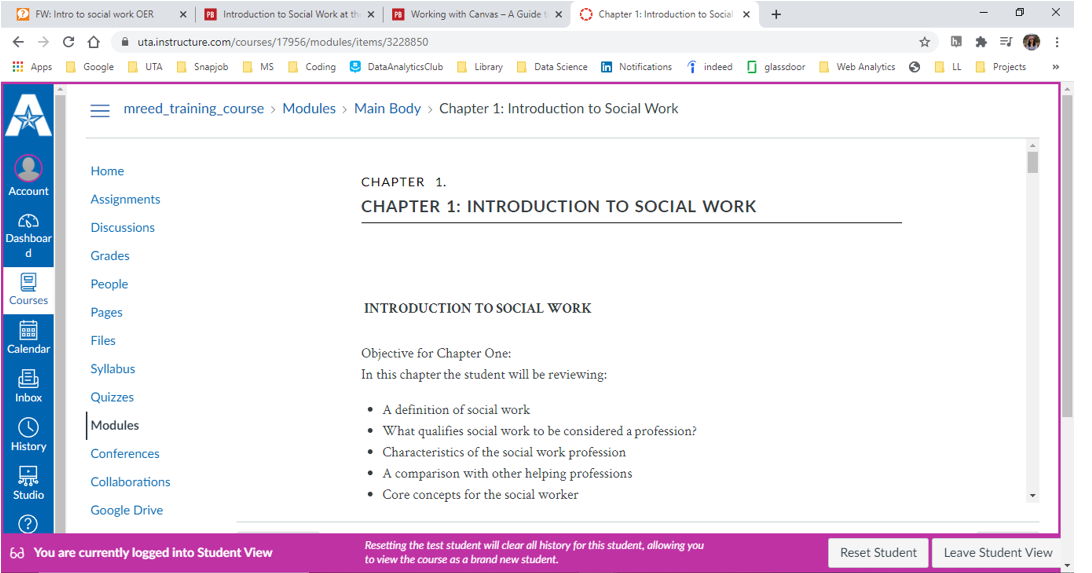Select the Courses icon in sidebar
The height and width of the screenshot is (573, 1092).
click(29, 289)
